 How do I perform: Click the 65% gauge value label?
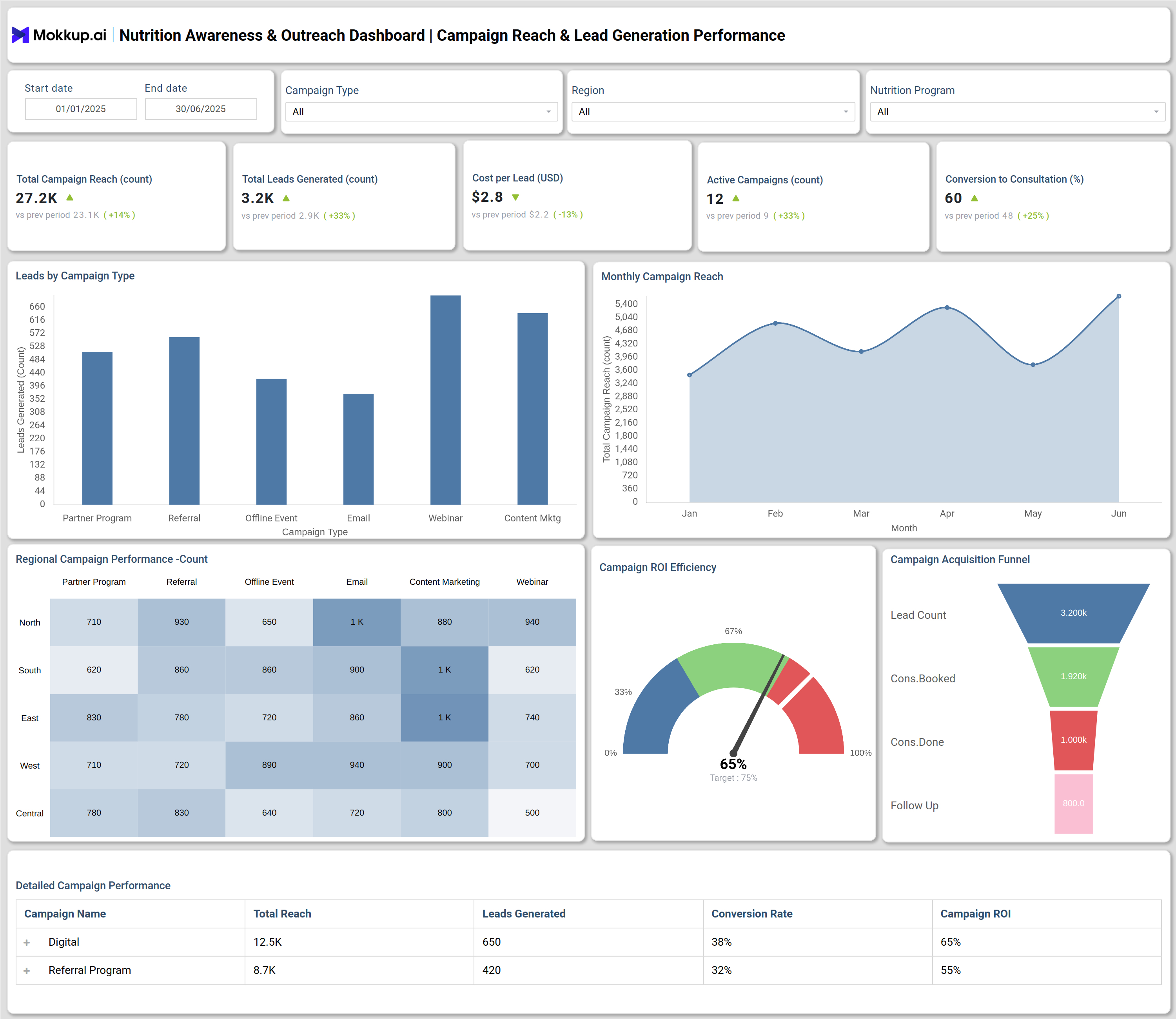point(733,764)
